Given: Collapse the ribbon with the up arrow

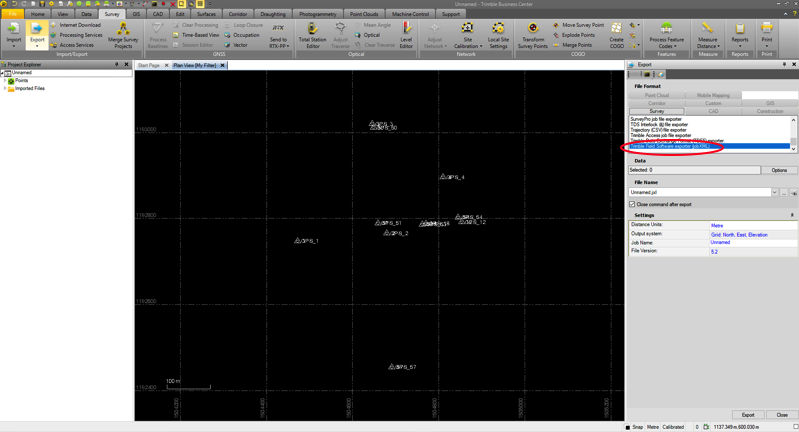Looking at the screenshot, I should pyautogui.click(x=785, y=14).
